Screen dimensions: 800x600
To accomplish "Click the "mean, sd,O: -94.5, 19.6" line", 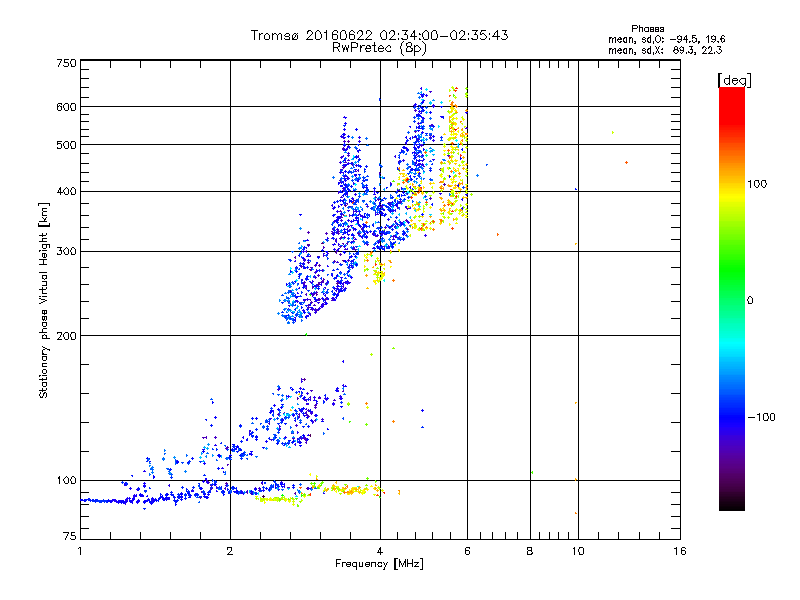I will tap(666, 39).
